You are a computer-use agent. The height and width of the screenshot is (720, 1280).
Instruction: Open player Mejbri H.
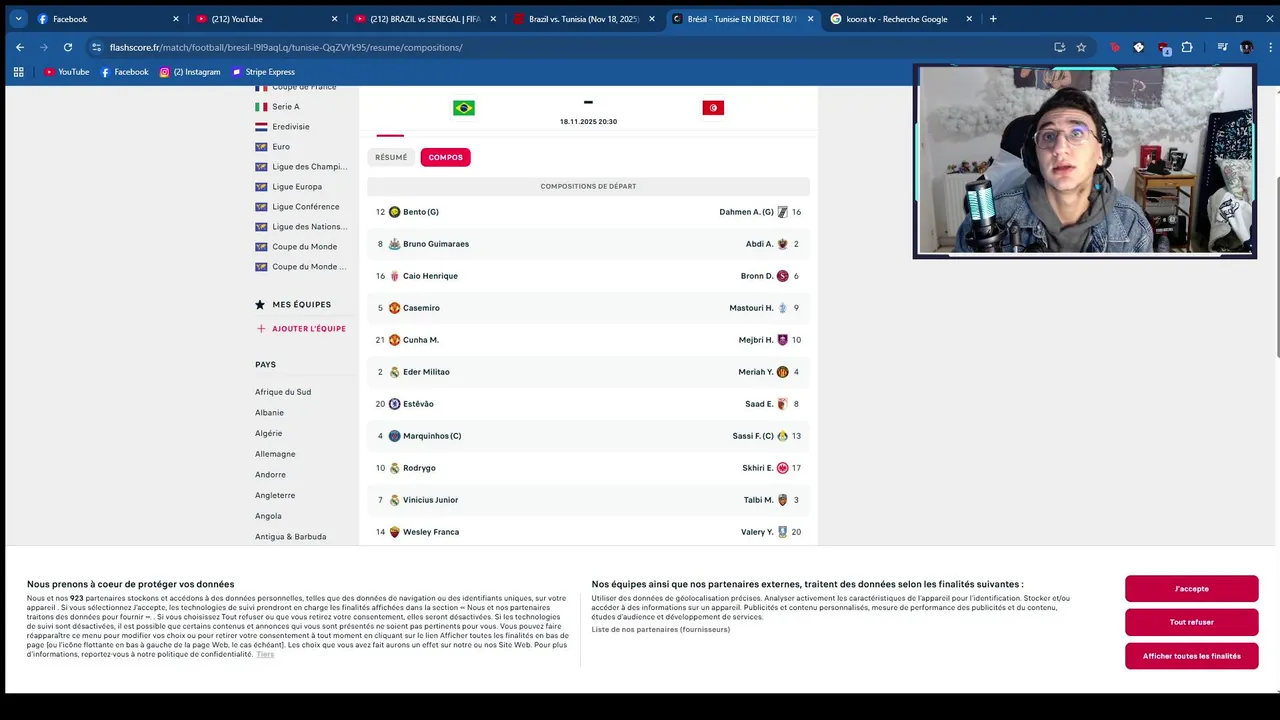coord(756,340)
